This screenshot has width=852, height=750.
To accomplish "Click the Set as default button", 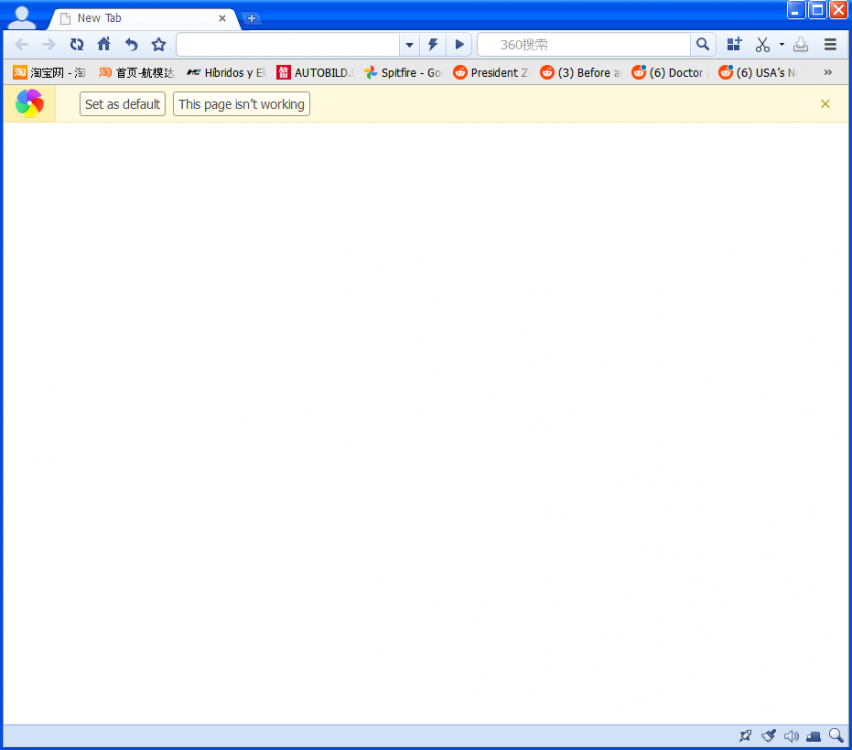I will [122, 104].
